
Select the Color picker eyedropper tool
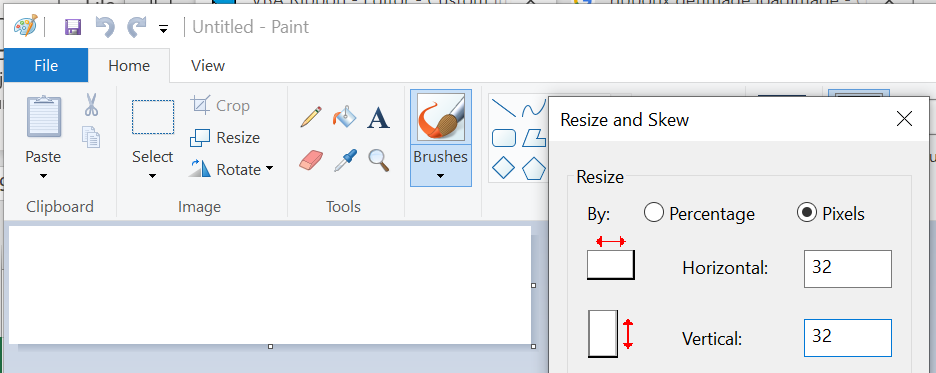pyautogui.click(x=345, y=160)
